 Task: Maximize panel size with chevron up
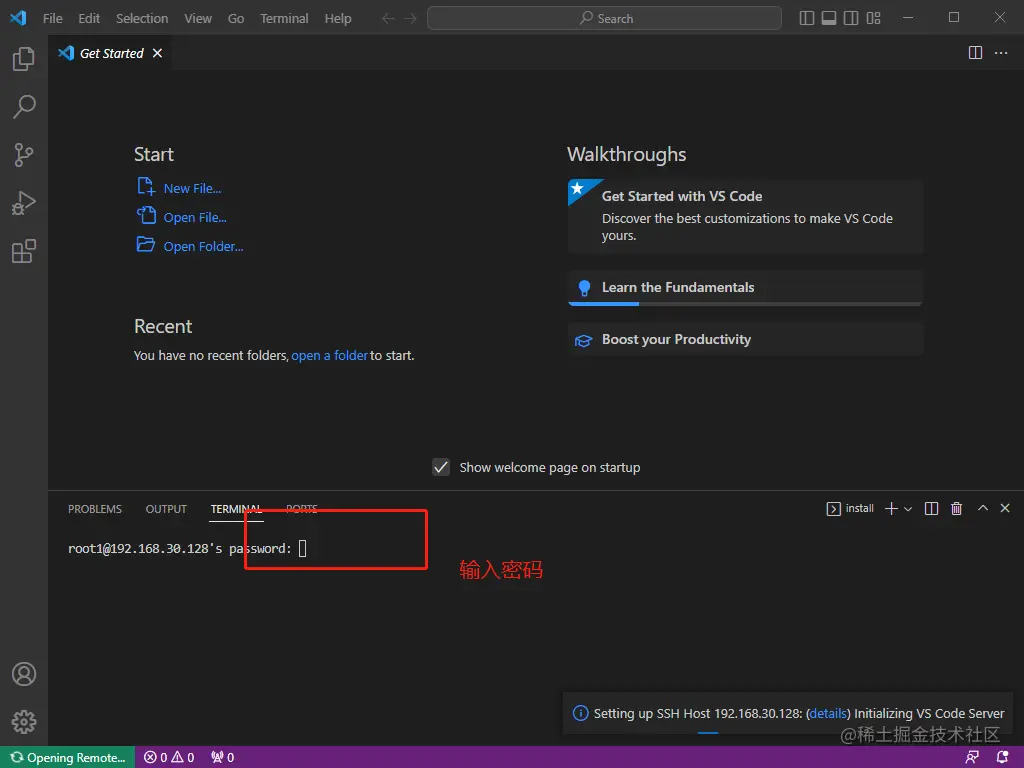click(982, 507)
